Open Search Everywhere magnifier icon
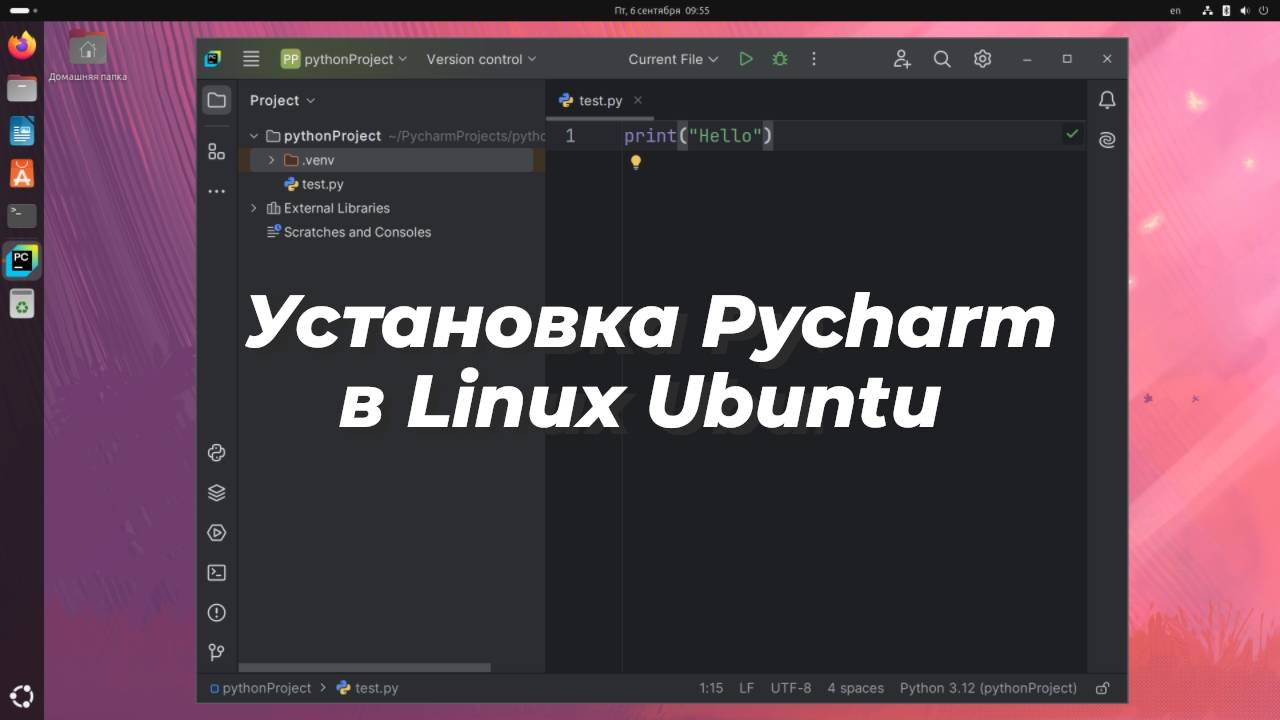Screen dimensions: 1280x720 click(942, 59)
